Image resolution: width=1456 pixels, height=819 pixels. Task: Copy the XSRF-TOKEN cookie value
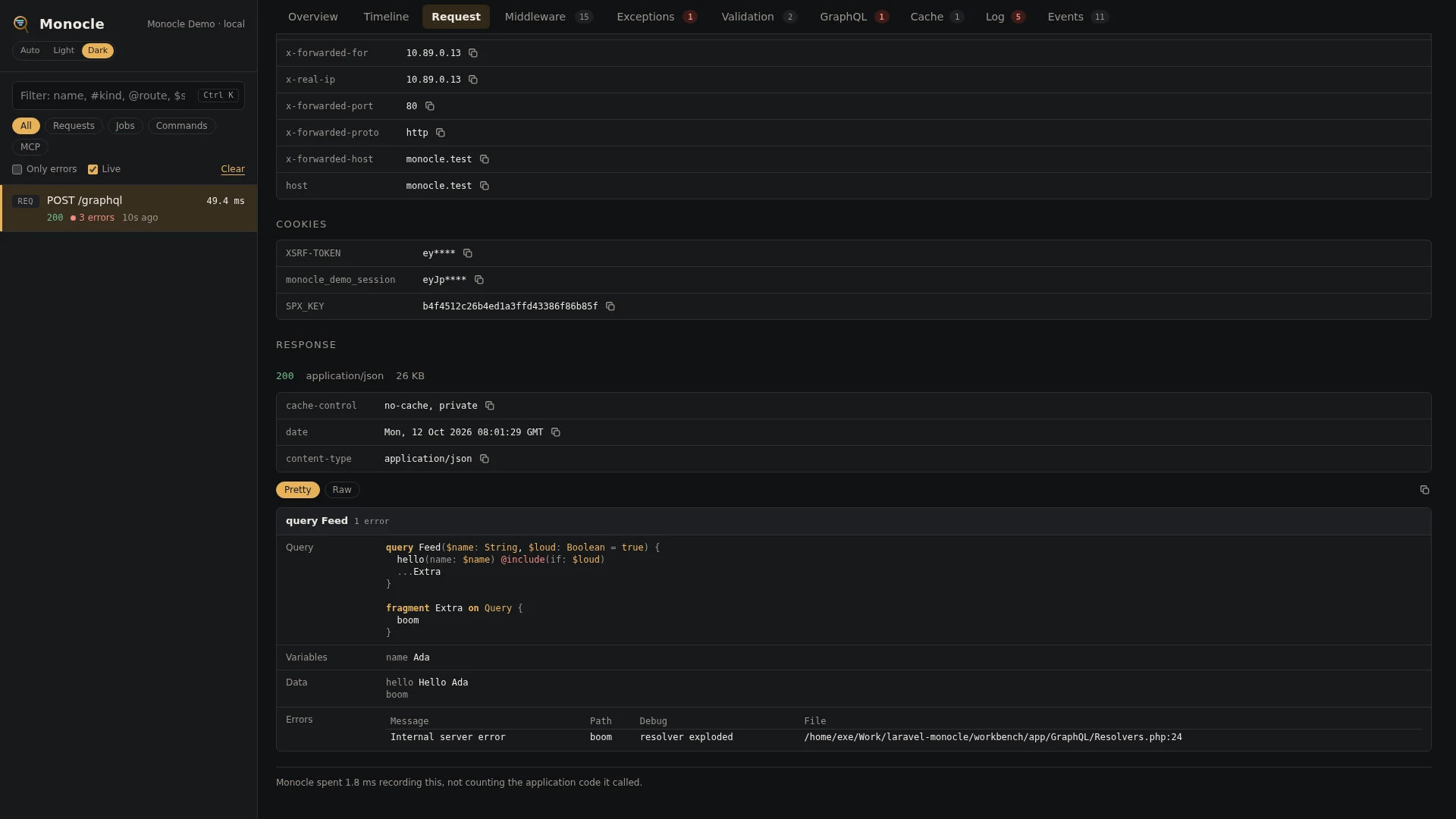(x=468, y=253)
